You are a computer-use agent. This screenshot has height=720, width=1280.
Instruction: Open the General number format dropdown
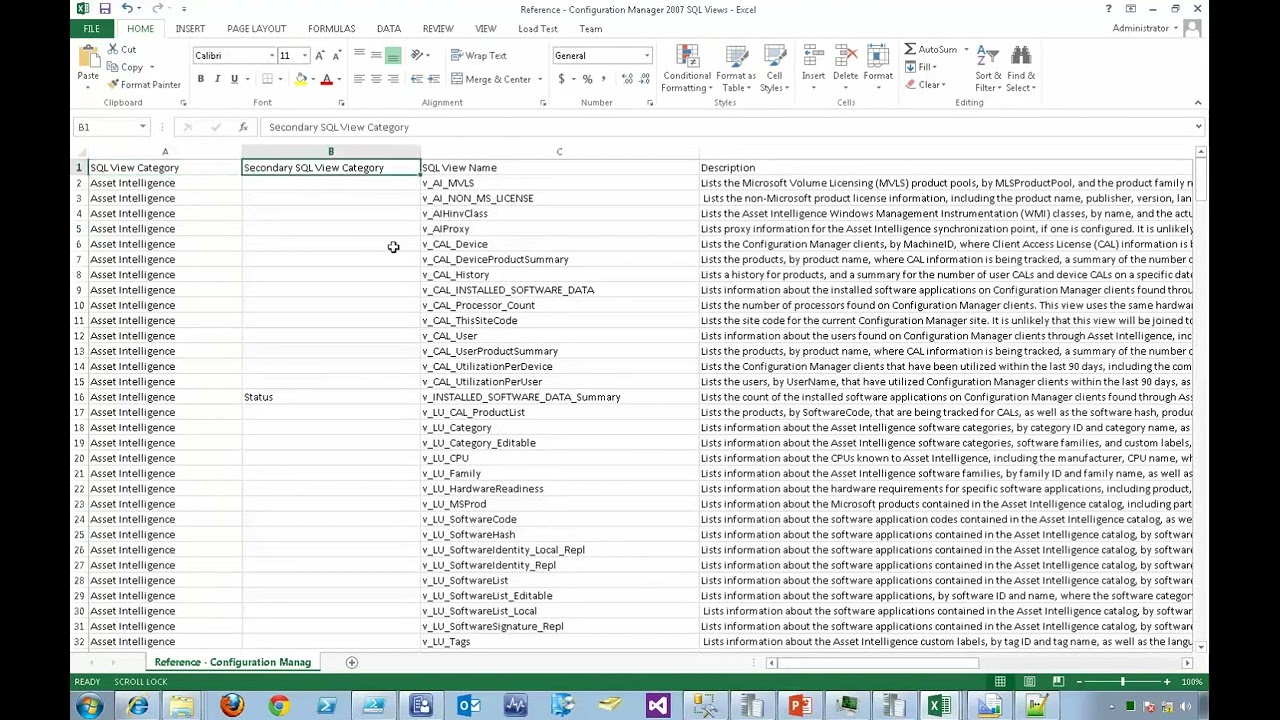[646, 56]
